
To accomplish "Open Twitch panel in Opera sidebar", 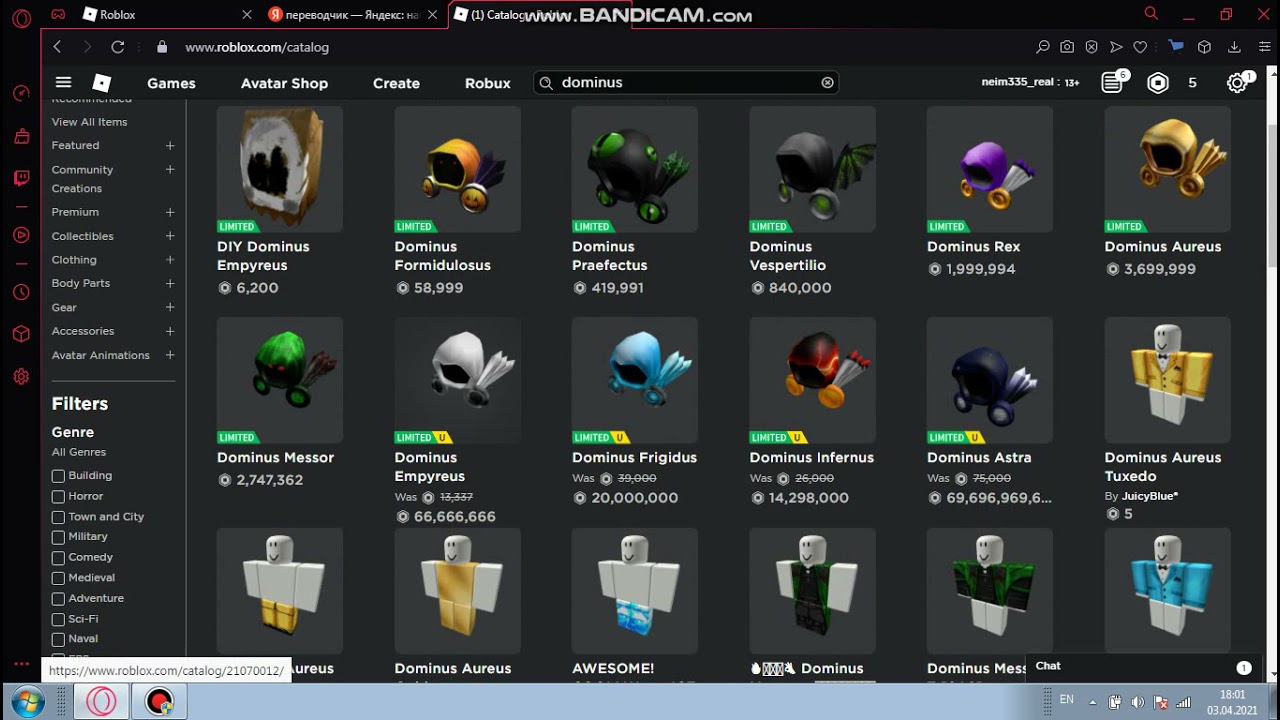I will [x=21, y=178].
